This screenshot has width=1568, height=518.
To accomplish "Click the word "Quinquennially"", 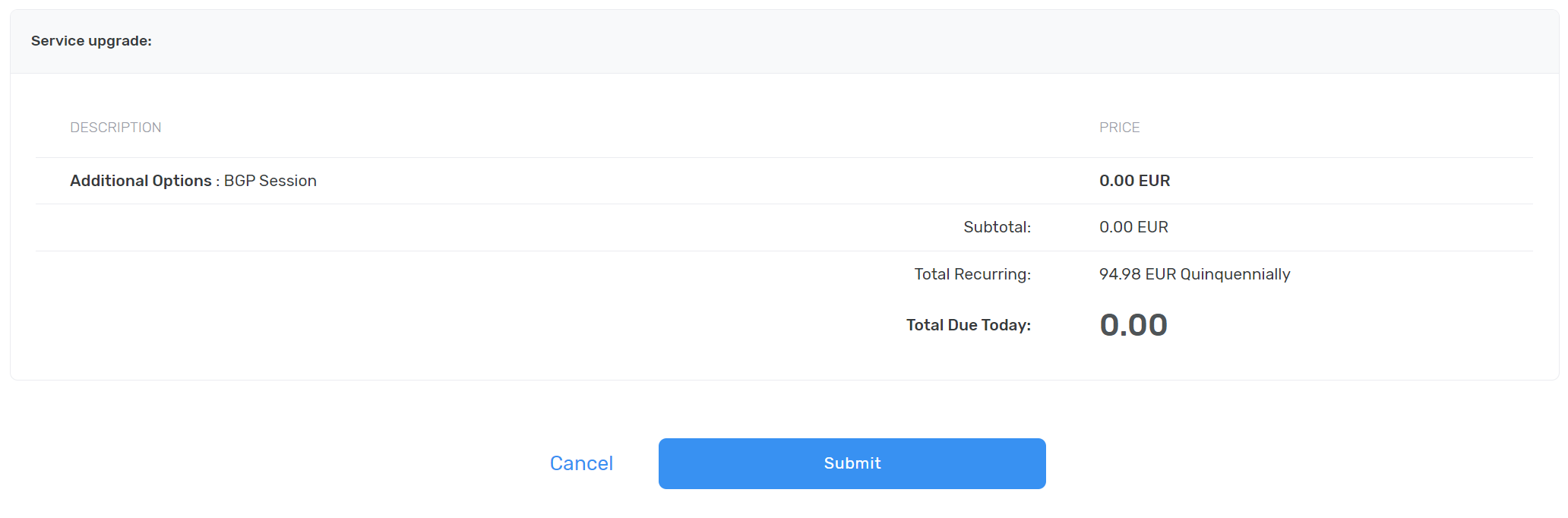I will [1235, 274].
